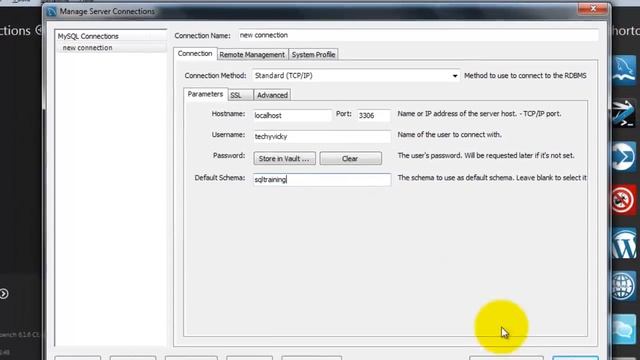640x360 pixels.
Task: Switch to the Connection tab
Action: [195, 53]
